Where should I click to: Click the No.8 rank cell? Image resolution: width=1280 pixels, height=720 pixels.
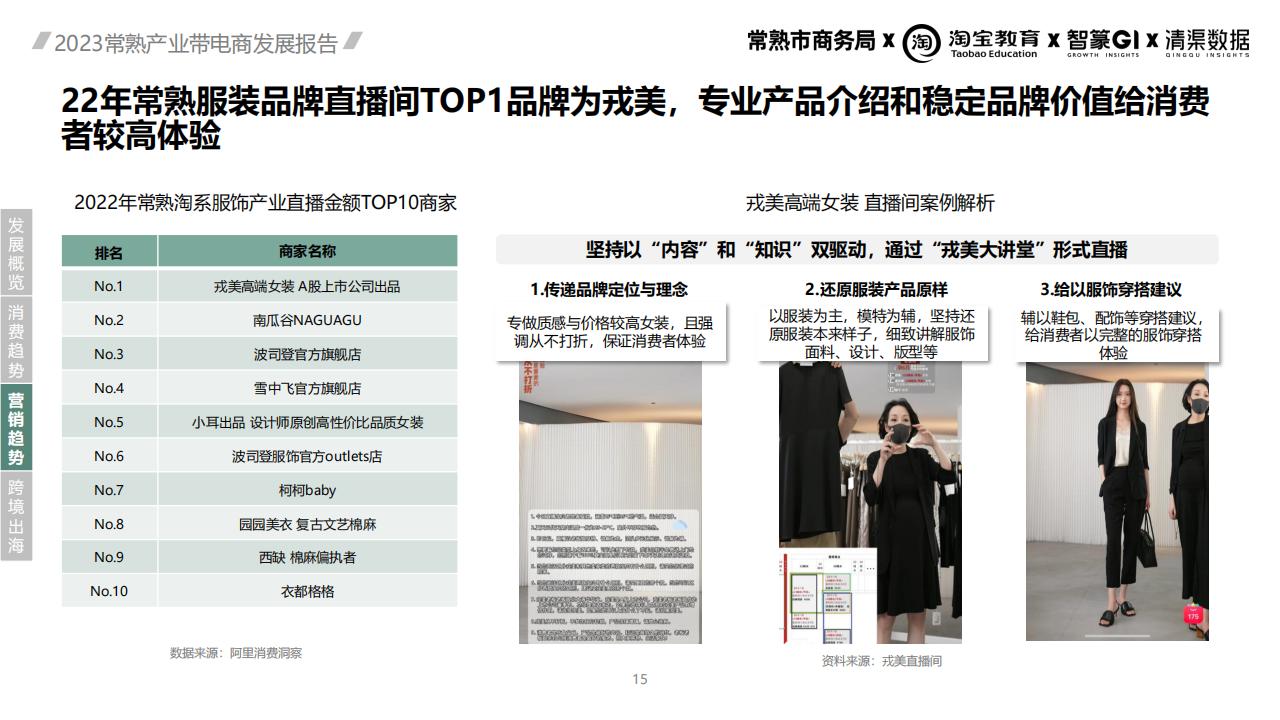tap(109, 524)
